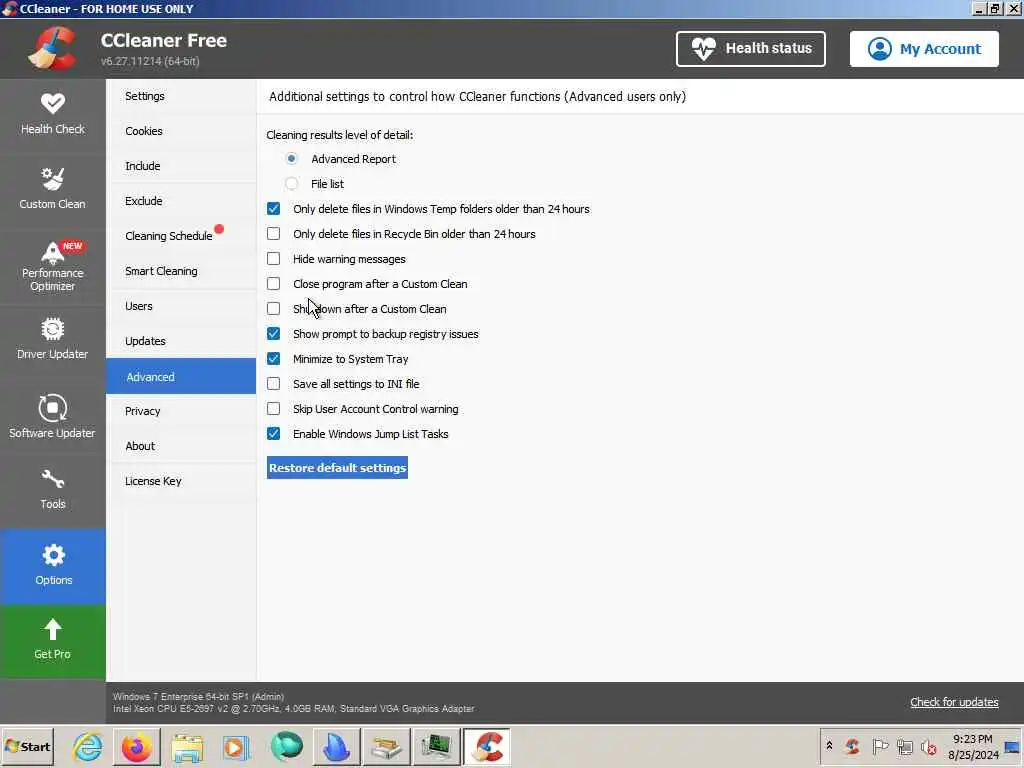Open My Account
This screenshot has height=768, width=1024.
(924, 48)
